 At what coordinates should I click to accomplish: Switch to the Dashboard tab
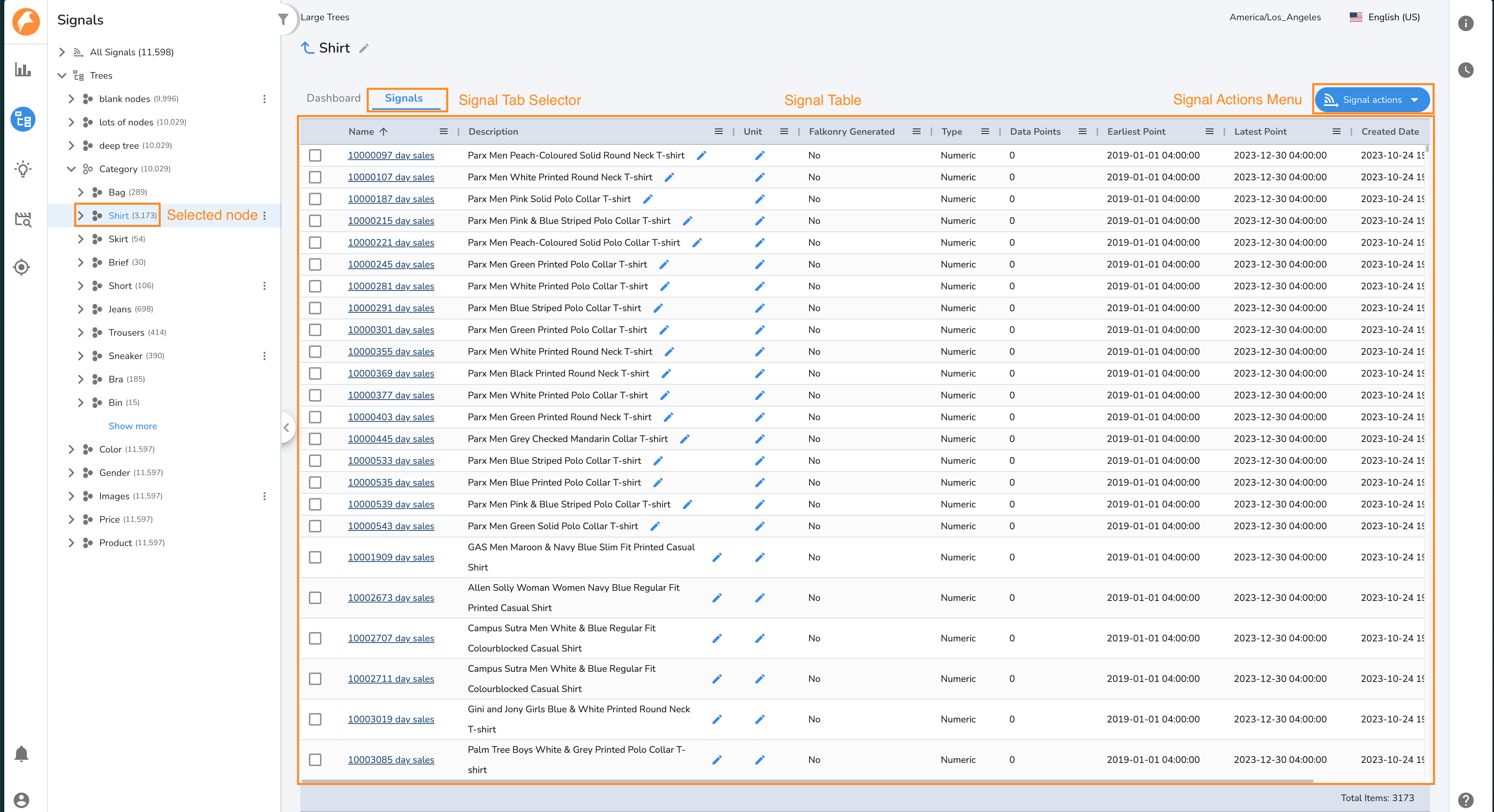coord(333,98)
